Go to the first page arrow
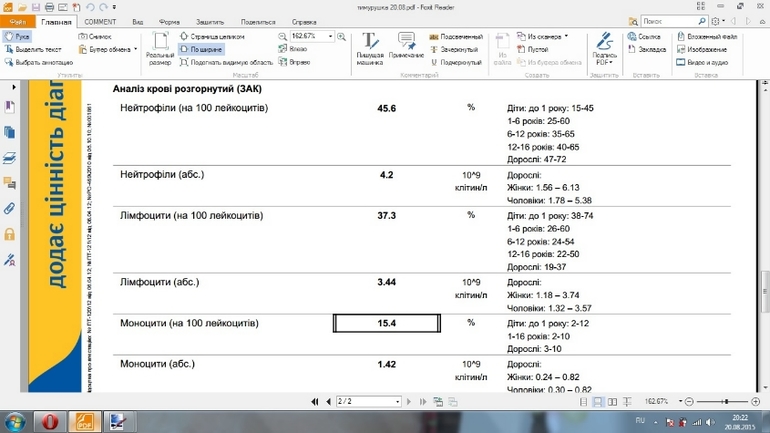 click(316, 401)
